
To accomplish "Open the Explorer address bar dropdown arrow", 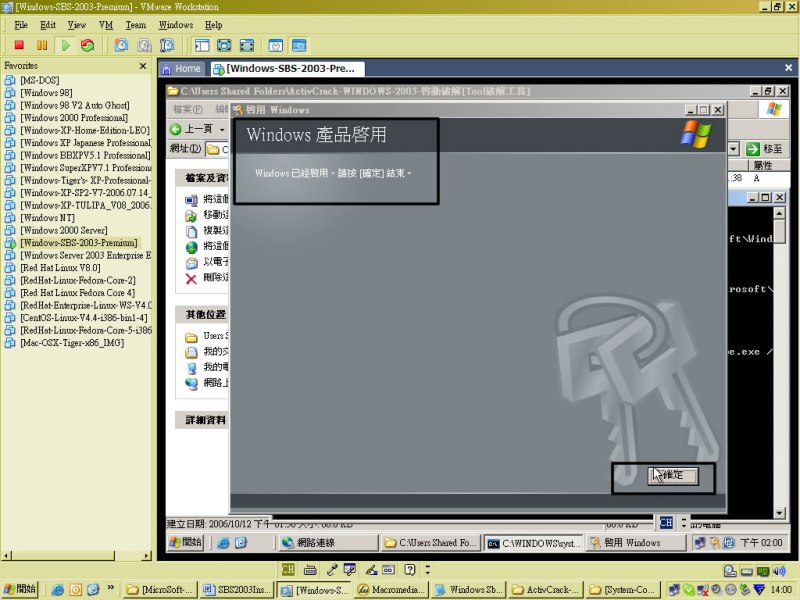I will pyautogui.click(x=733, y=149).
